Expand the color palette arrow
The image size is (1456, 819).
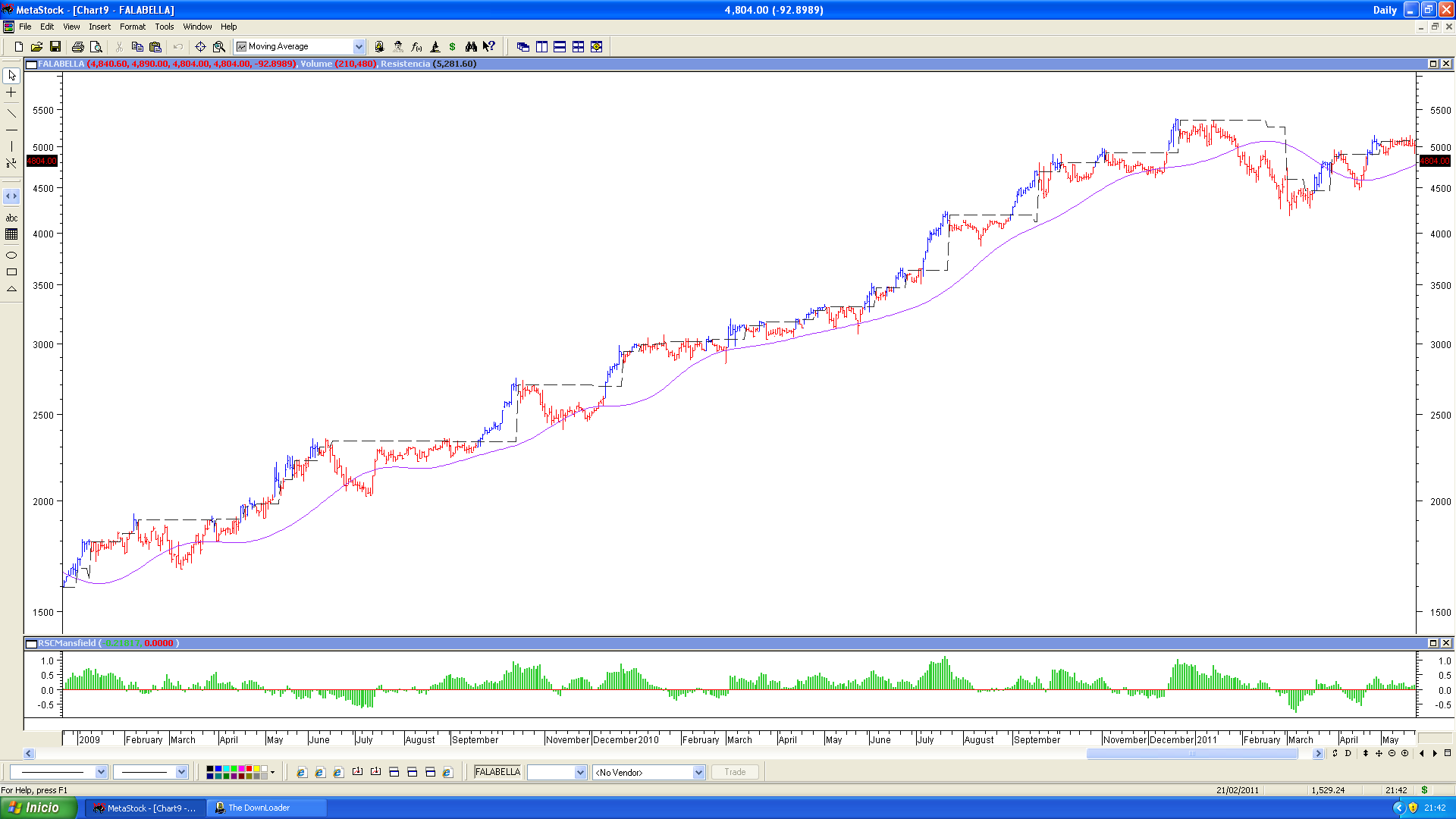(x=272, y=773)
